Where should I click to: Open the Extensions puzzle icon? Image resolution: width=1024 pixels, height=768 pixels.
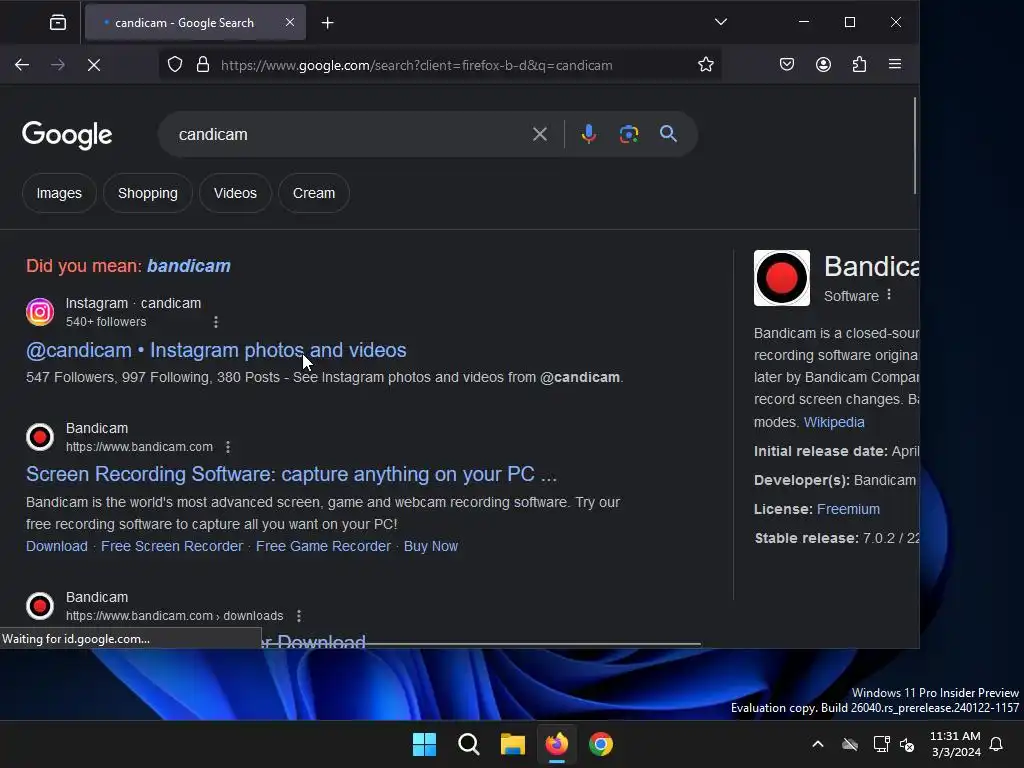click(x=859, y=64)
